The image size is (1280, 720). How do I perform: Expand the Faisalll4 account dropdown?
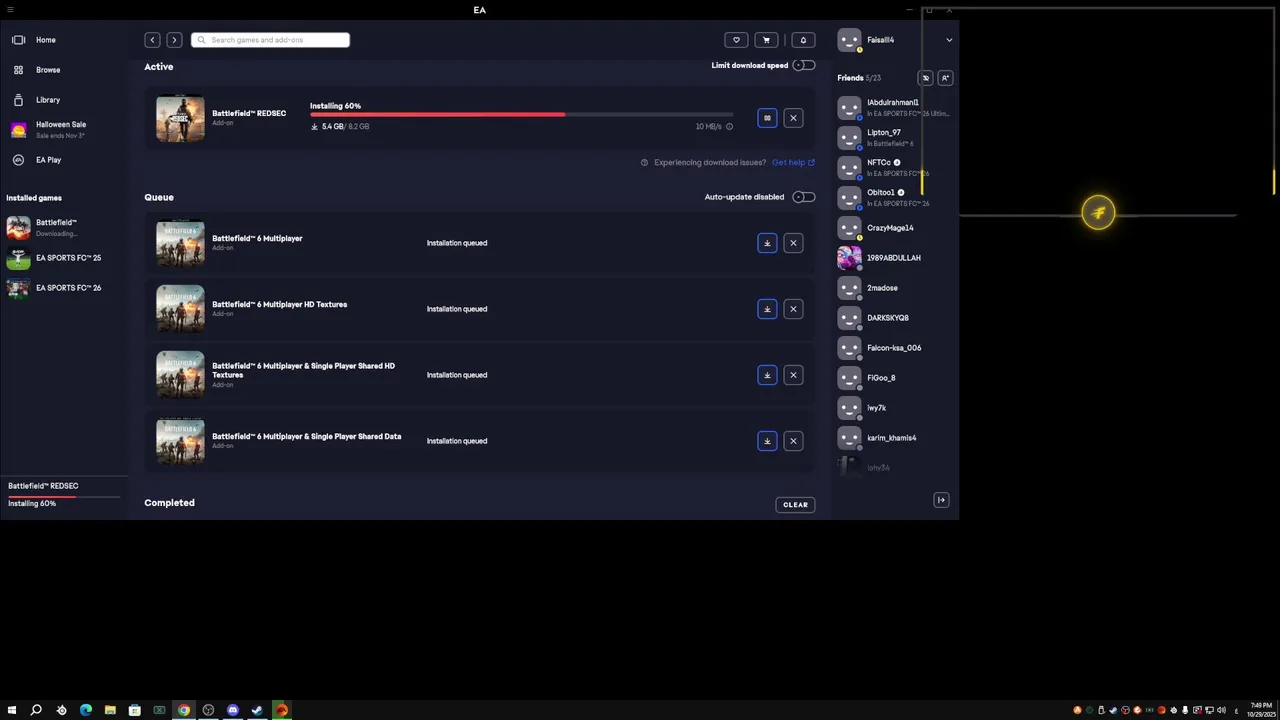click(949, 40)
